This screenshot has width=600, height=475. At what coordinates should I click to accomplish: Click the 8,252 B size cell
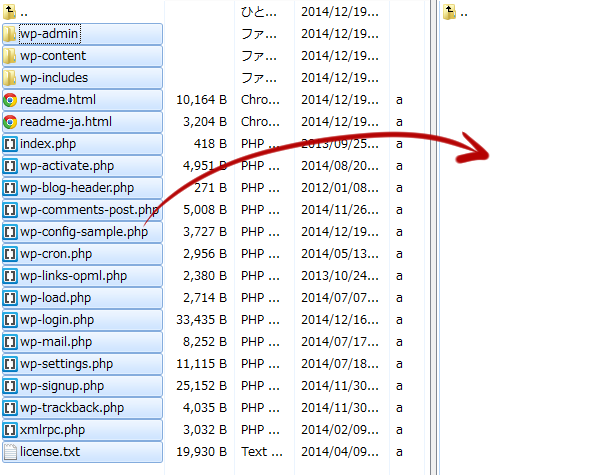(205, 342)
